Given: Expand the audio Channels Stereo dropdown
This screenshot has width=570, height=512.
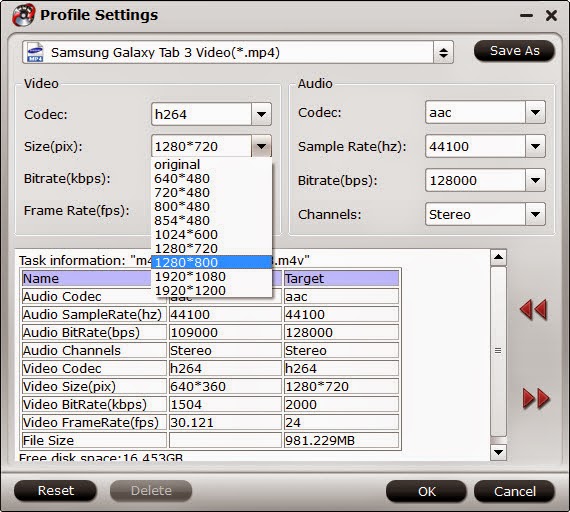Looking at the screenshot, I should [x=535, y=214].
